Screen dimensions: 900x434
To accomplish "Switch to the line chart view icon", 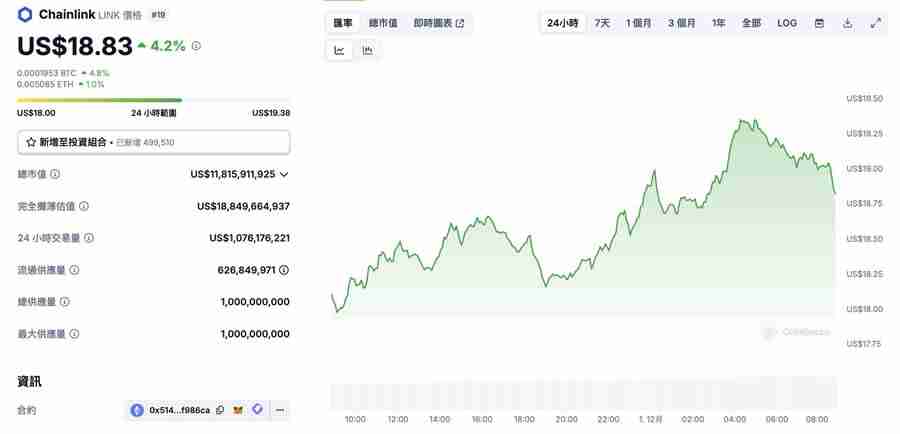I will click(340, 50).
